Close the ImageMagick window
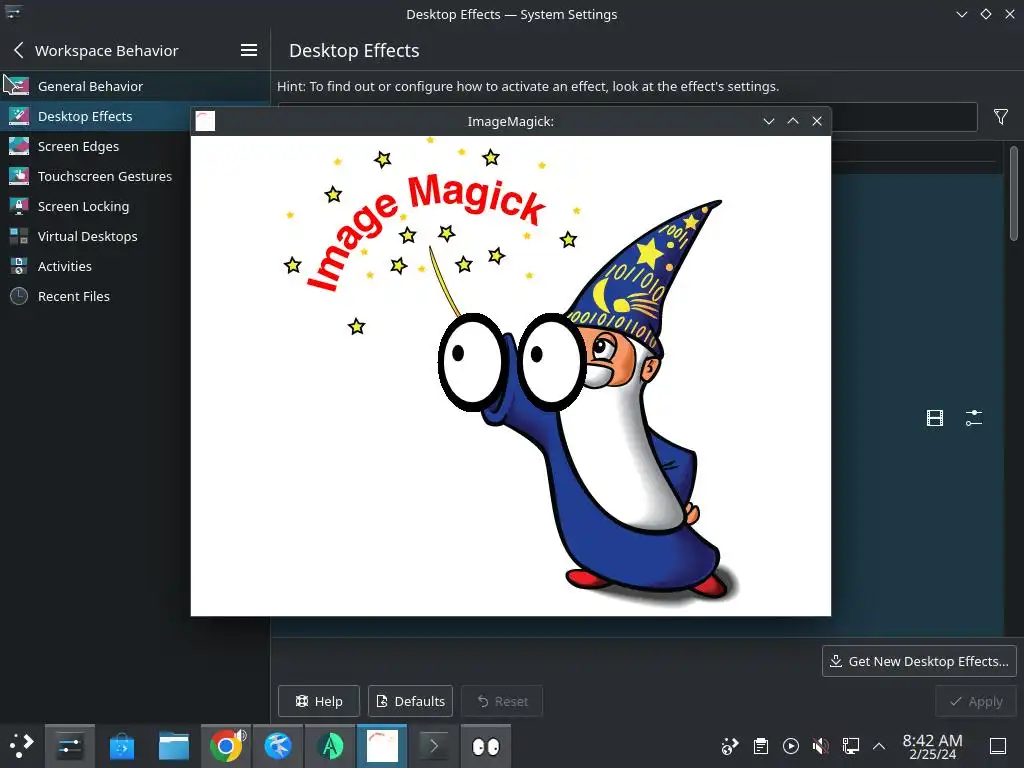 coord(817,121)
